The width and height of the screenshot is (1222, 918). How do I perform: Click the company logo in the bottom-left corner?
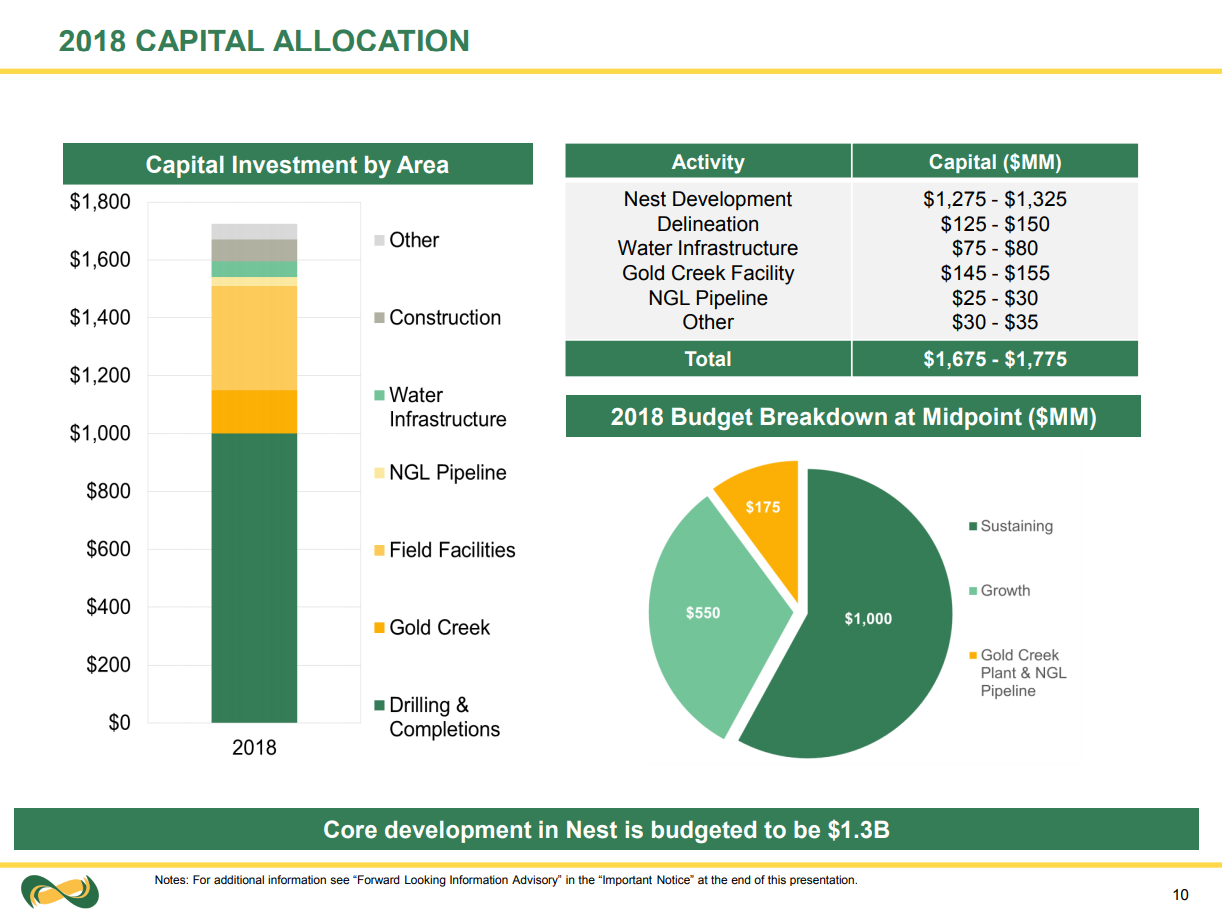coord(60,890)
